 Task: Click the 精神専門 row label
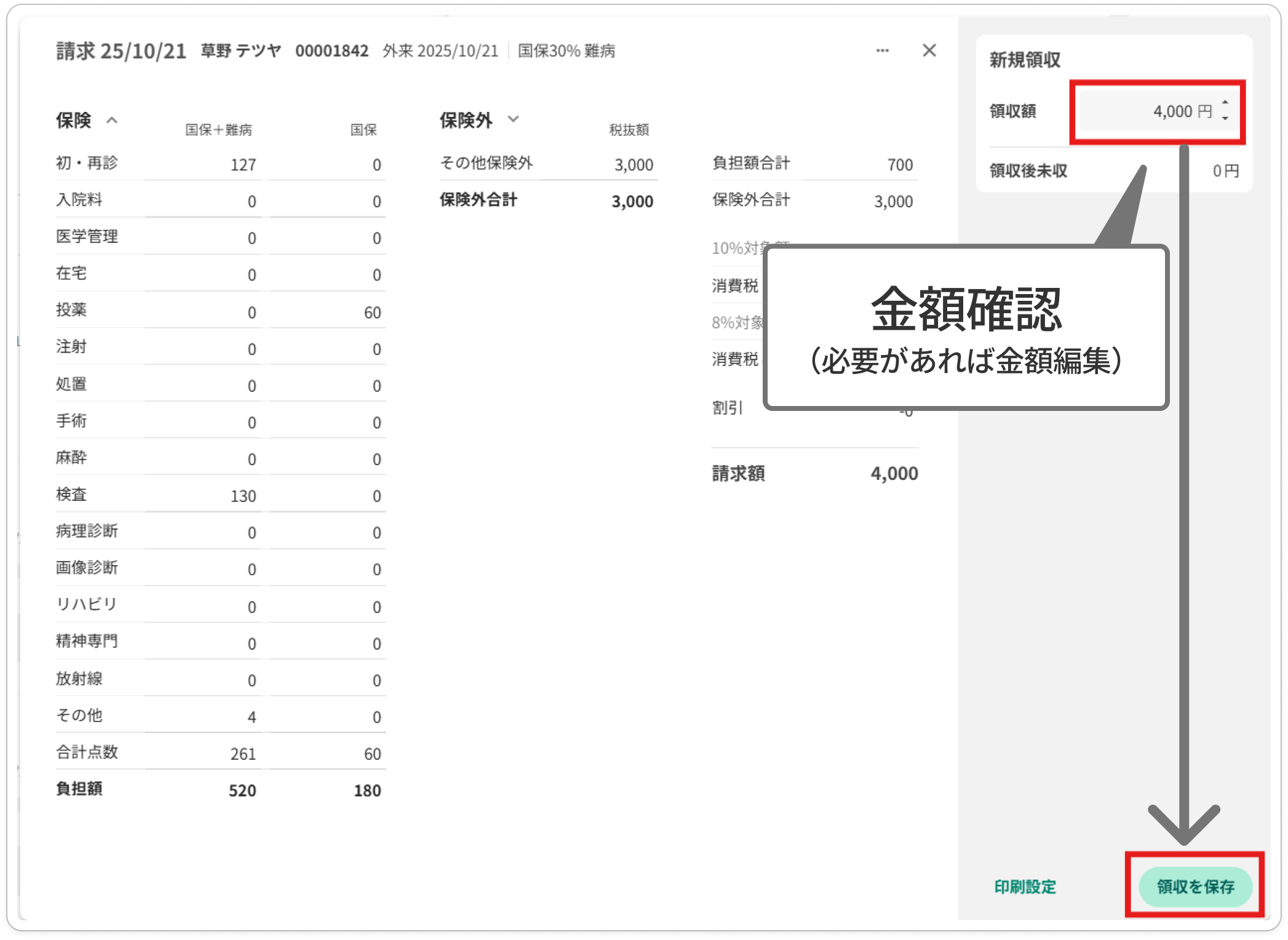87,641
